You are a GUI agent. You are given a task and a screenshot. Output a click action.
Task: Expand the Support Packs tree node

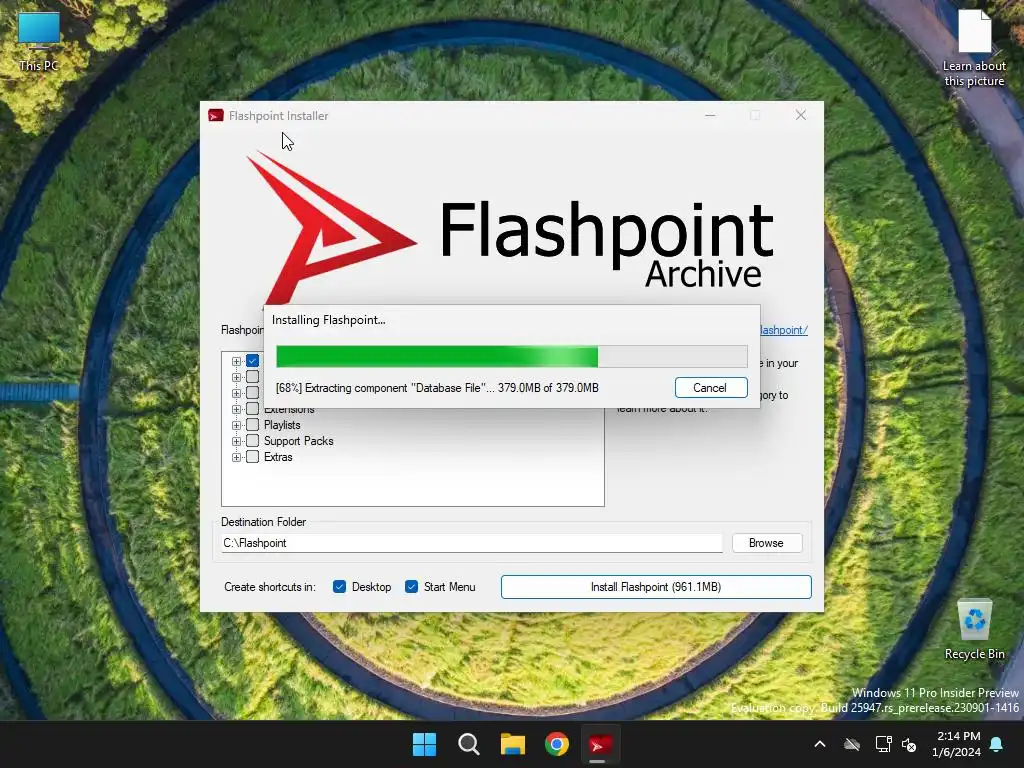236,441
